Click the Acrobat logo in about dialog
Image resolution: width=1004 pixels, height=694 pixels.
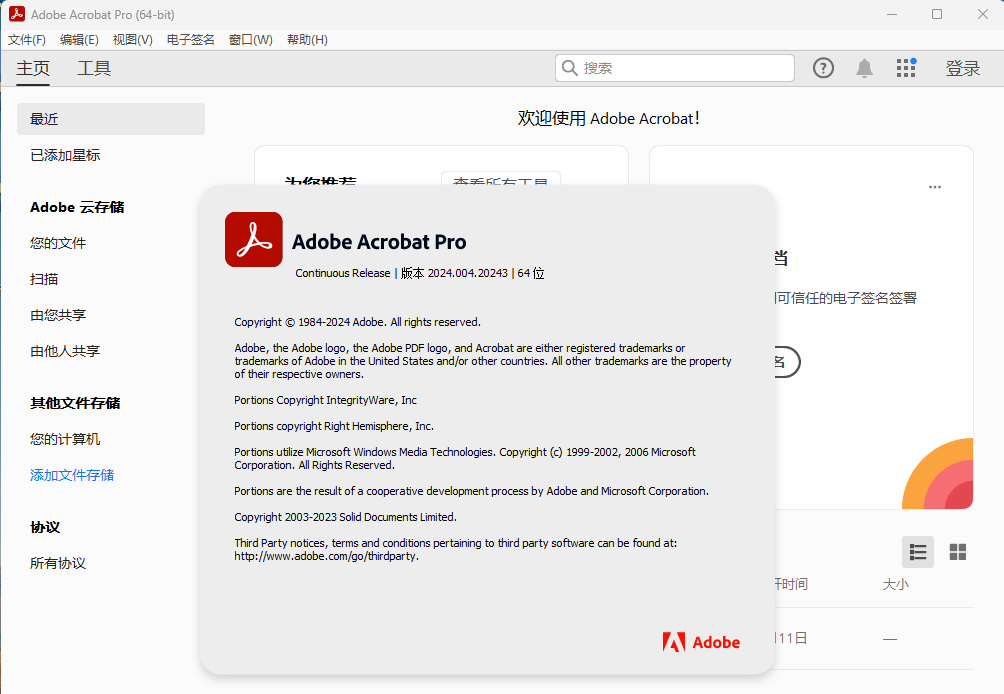(x=254, y=239)
